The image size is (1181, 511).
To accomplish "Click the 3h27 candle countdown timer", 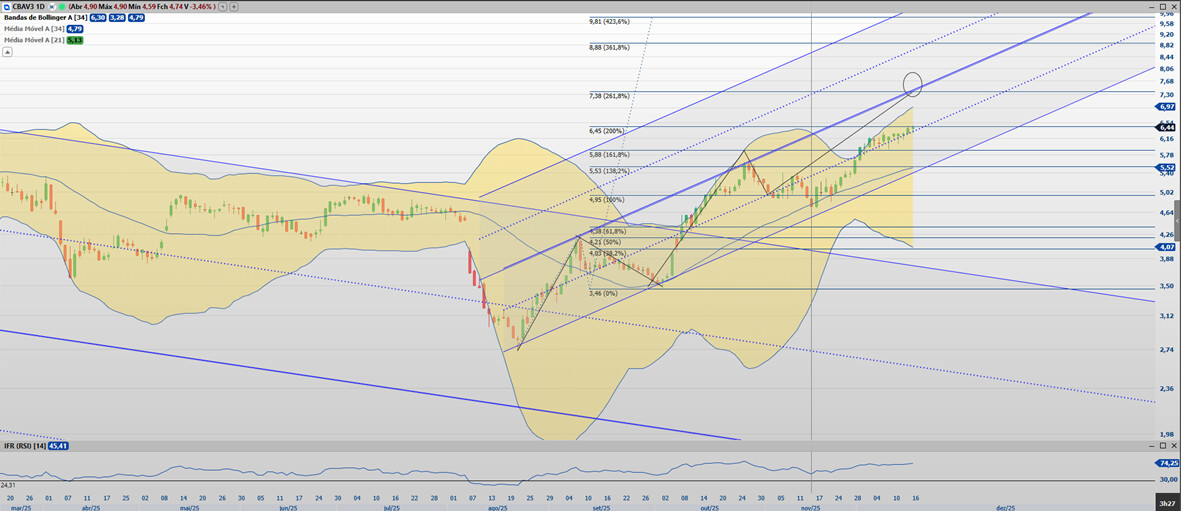I will [x=1165, y=504].
